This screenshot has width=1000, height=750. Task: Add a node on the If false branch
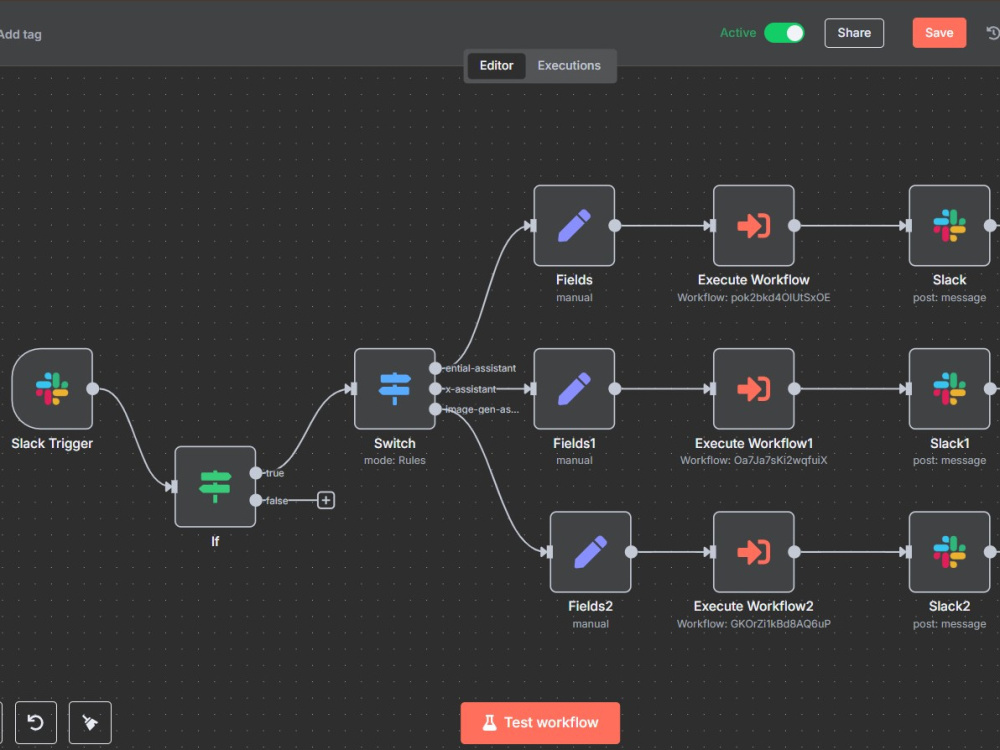pyautogui.click(x=326, y=500)
